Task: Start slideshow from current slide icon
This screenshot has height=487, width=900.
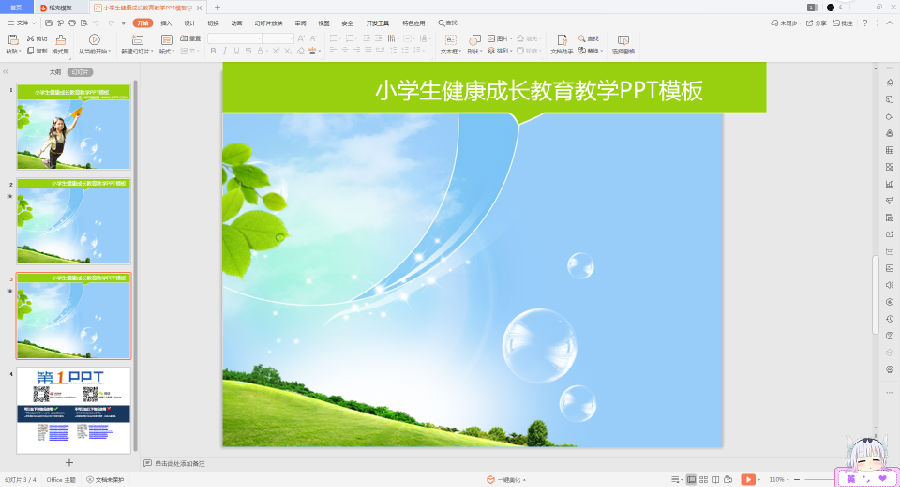Action: [95, 40]
